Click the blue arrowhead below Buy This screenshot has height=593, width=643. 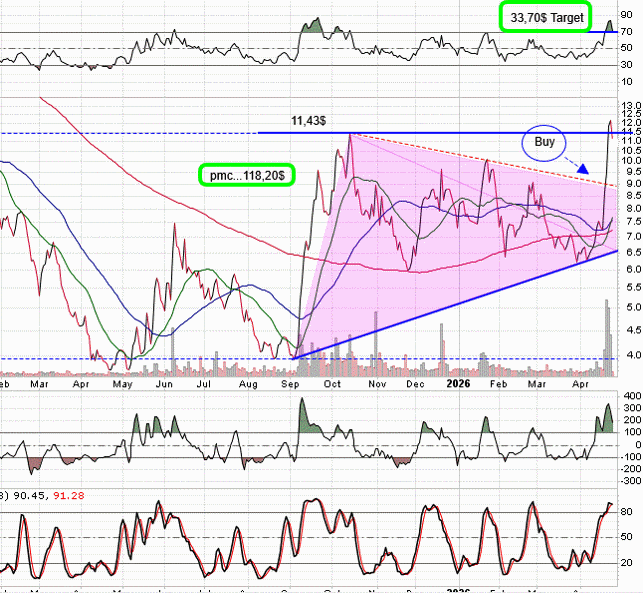pyautogui.click(x=582, y=169)
